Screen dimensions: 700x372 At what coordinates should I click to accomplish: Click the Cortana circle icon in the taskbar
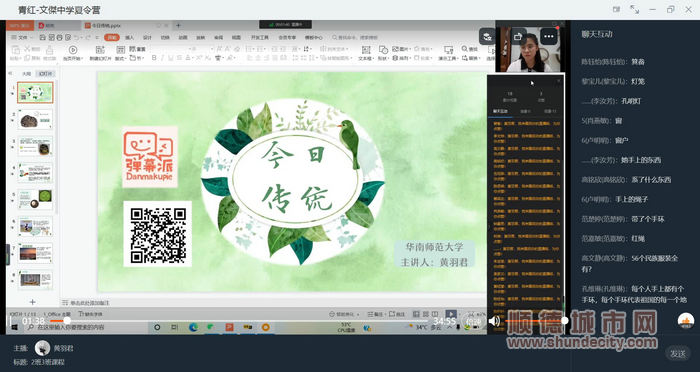point(157,328)
